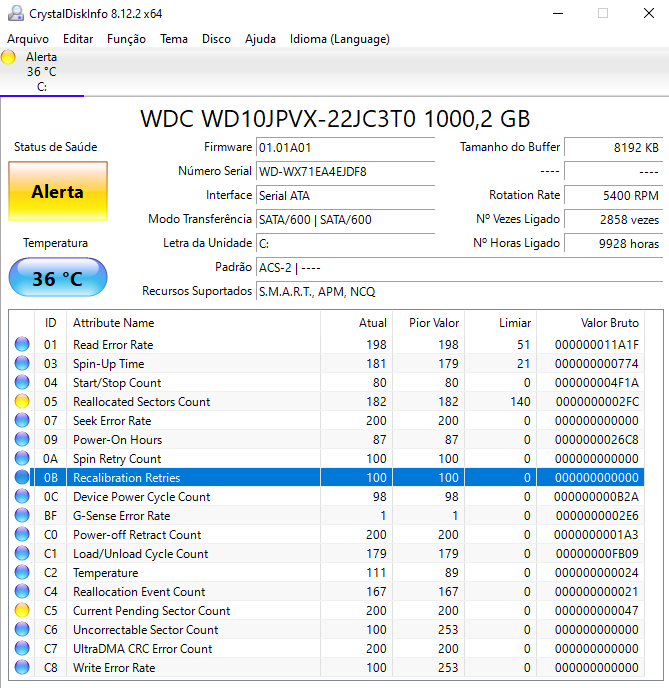Image resolution: width=669 pixels, height=688 pixels.
Task: Click the status icon for Write Error Rate
Action: (22, 668)
